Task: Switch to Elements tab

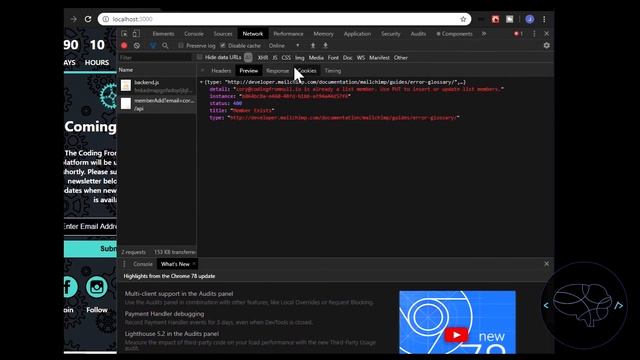Action: [x=163, y=34]
